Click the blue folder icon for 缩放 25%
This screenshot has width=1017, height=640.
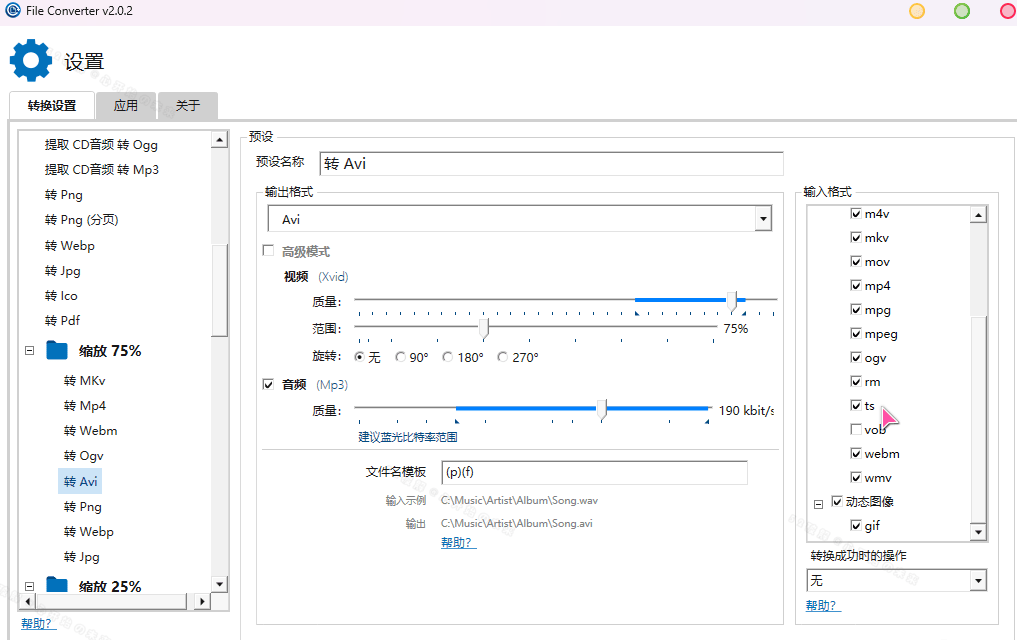pyautogui.click(x=57, y=587)
